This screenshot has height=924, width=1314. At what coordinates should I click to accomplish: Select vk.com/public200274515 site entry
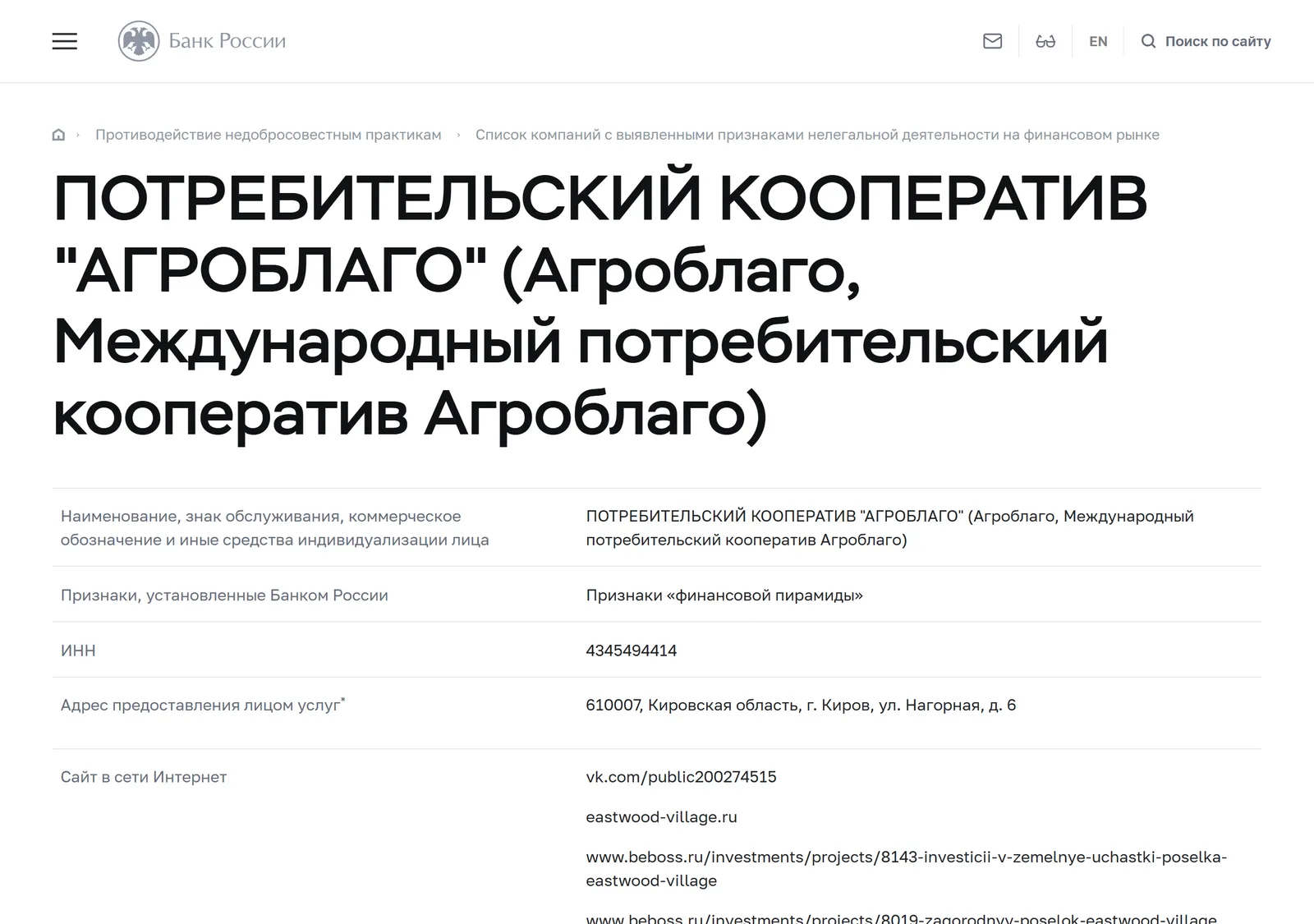point(681,777)
